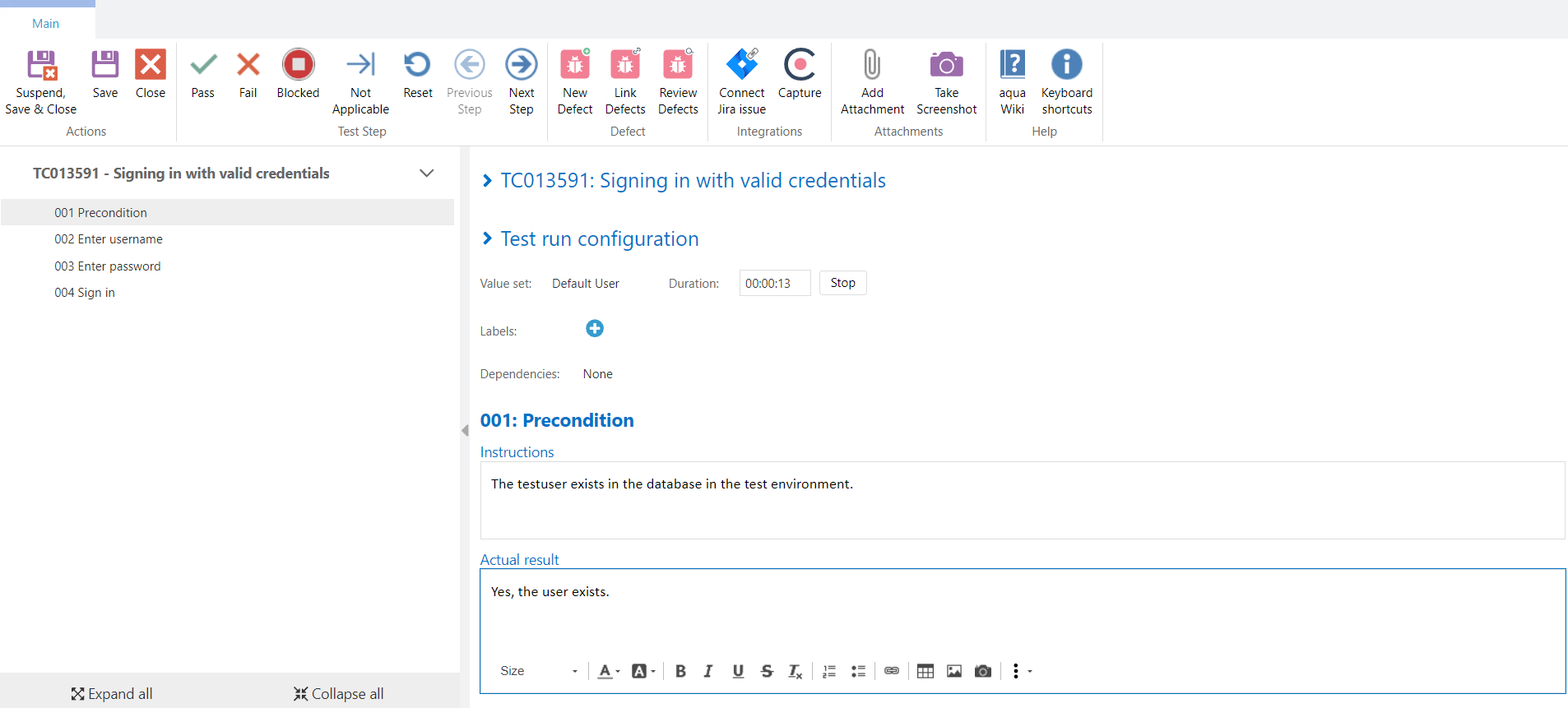The height and width of the screenshot is (708, 1568).
Task: Add an attachment with paperclip icon
Action: coord(872,66)
